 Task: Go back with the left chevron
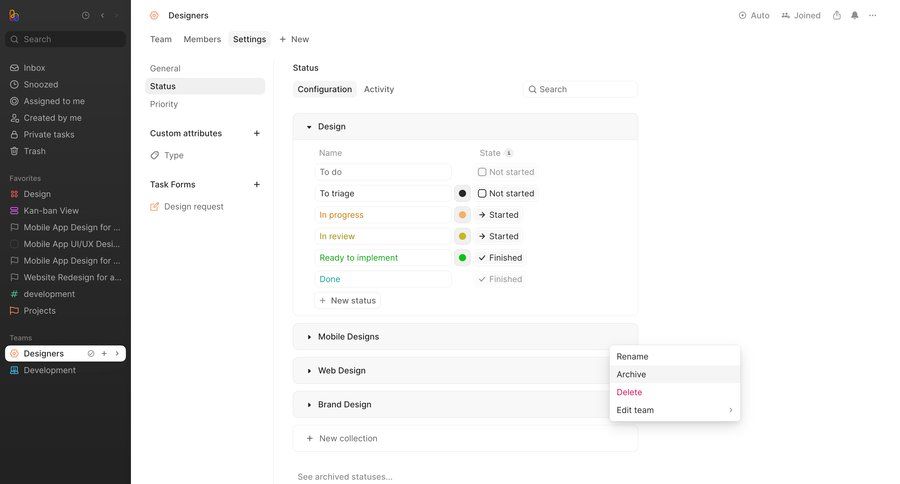tap(102, 16)
